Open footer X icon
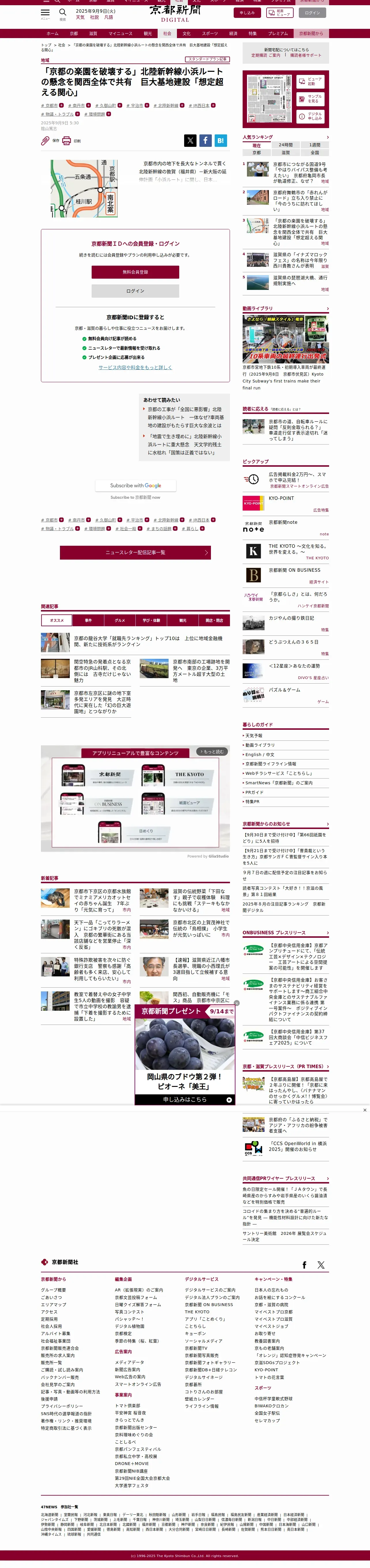Viewport: 370px width, 1568px height. (321, 1265)
